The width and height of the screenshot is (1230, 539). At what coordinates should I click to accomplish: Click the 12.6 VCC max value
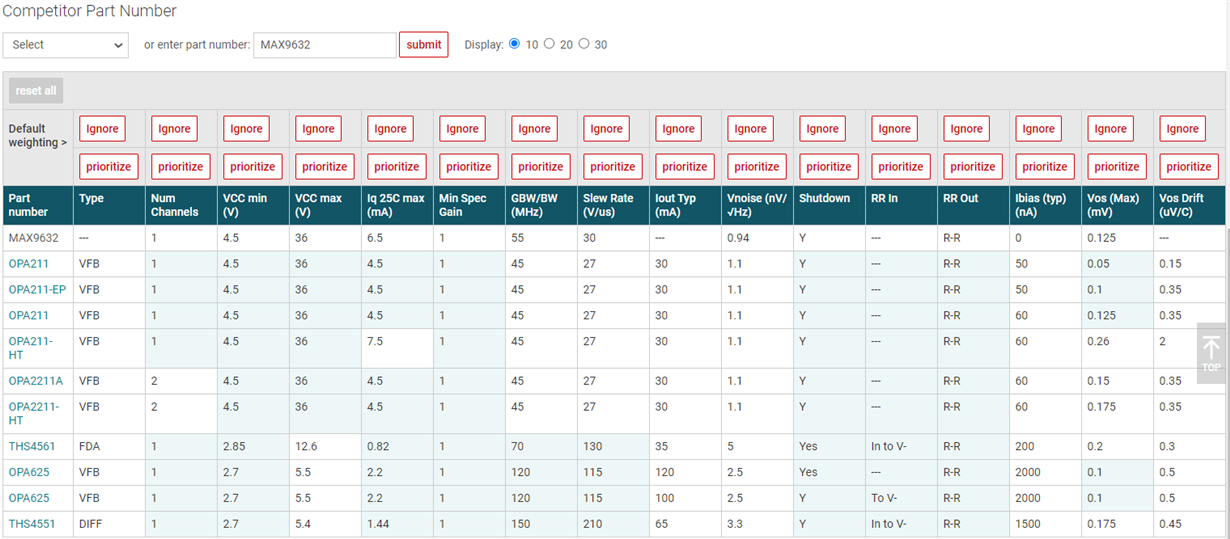(306, 446)
